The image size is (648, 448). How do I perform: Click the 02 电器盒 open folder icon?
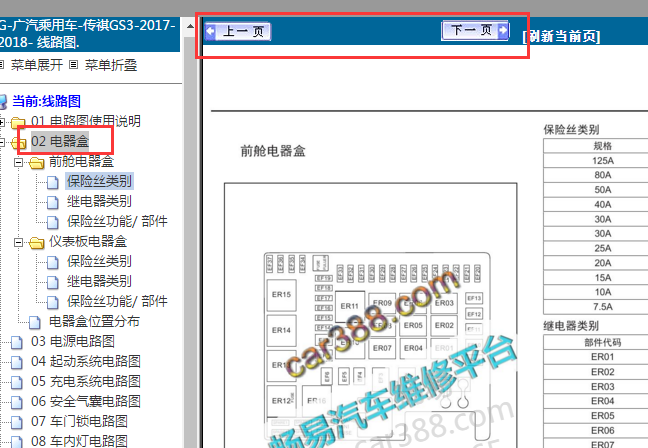point(18,143)
